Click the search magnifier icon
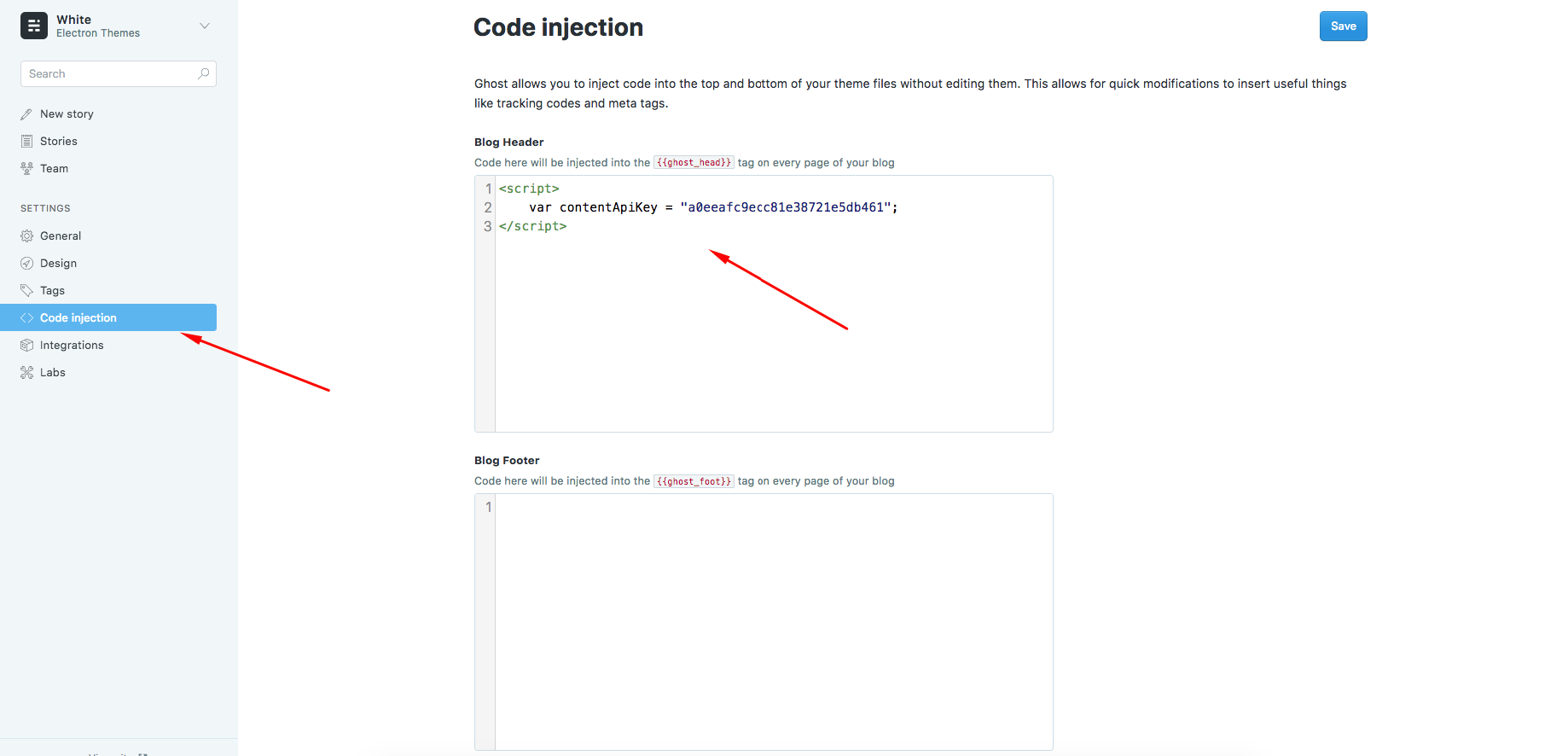 click(x=203, y=73)
